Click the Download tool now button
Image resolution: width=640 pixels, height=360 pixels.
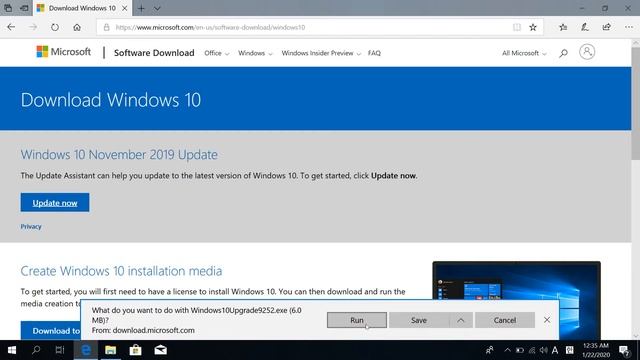click(51, 331)
